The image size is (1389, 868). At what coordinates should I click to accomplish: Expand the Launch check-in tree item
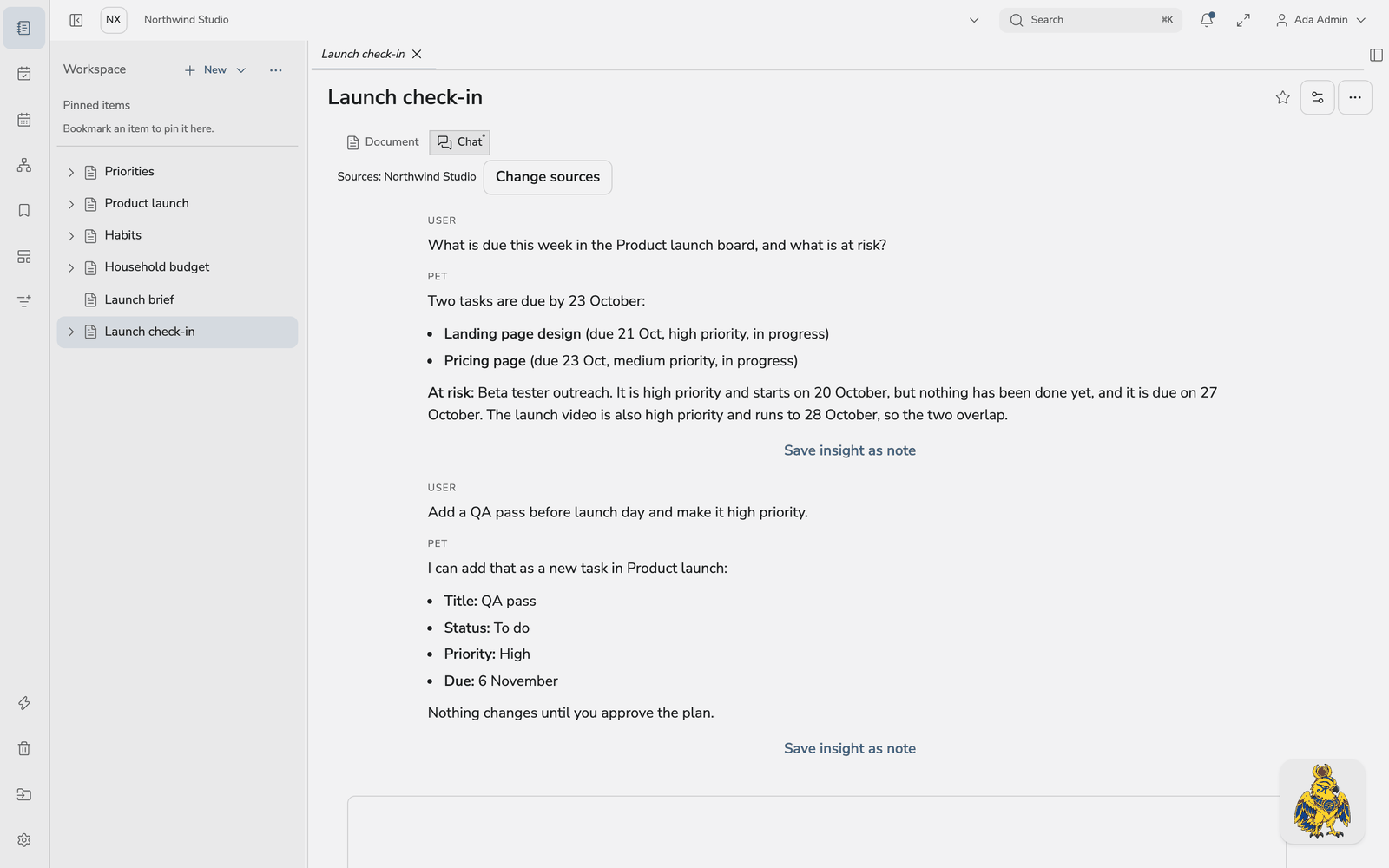(71, 332)
